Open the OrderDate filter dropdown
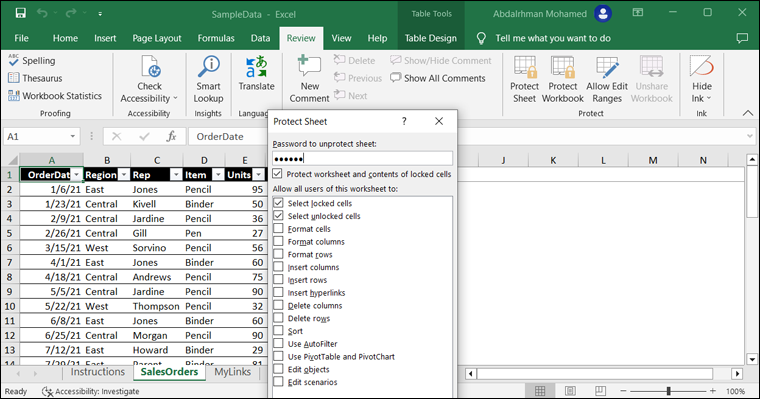Viewport: 760px width, 399px height. pyautogui.click(x=77, y=175)
